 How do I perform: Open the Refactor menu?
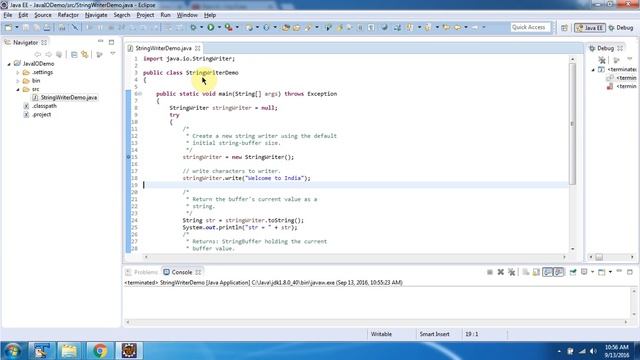pos(68,15)
